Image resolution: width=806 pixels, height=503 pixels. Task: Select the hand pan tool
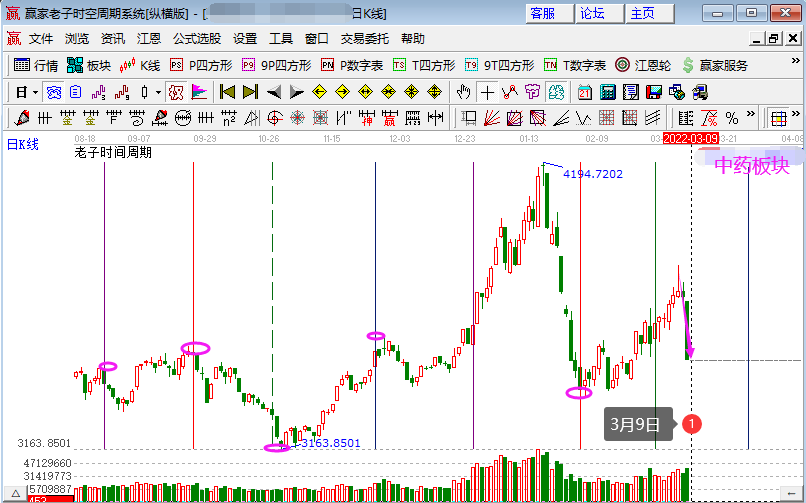pyautogui.click(x=464, y=92)
